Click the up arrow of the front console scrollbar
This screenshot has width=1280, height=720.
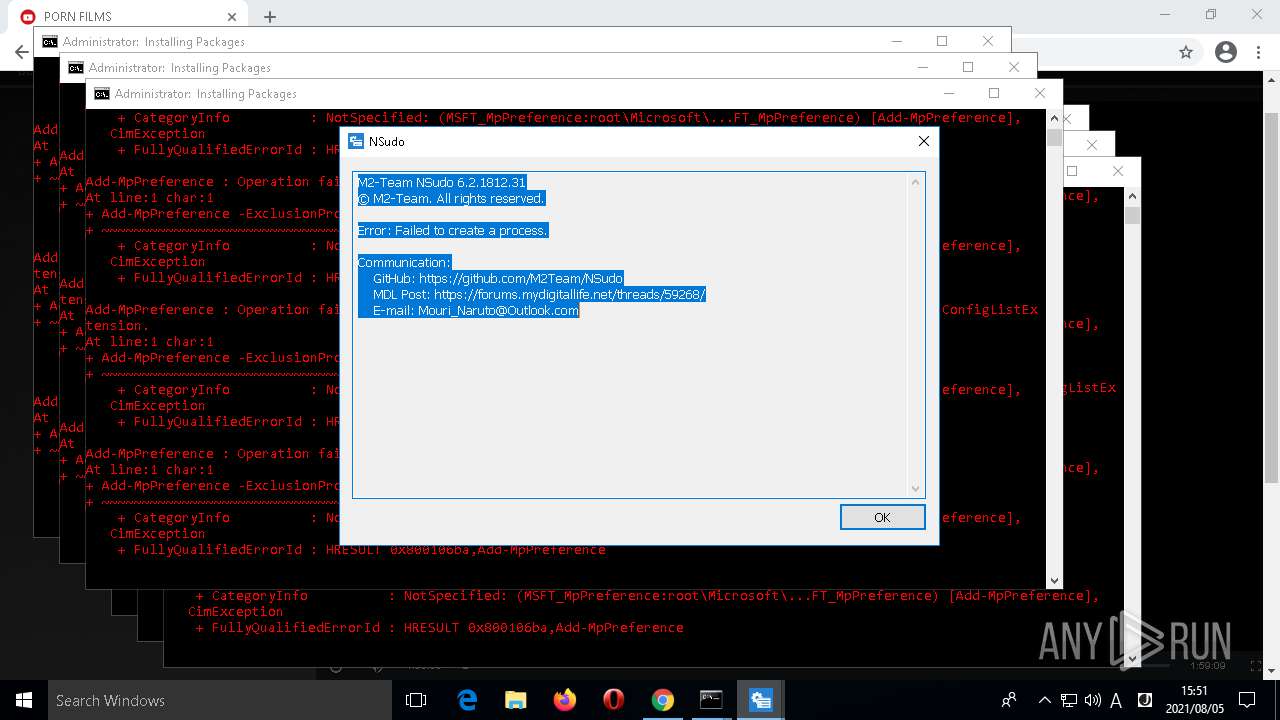[1053, 117]
